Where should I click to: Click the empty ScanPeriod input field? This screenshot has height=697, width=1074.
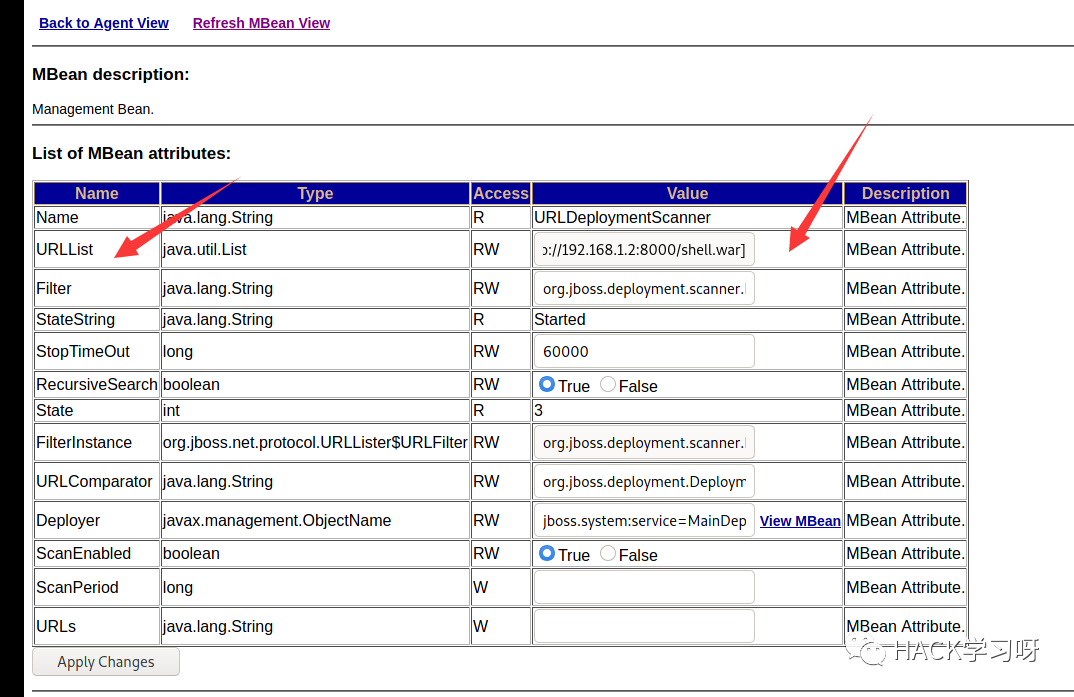point(644,587)
